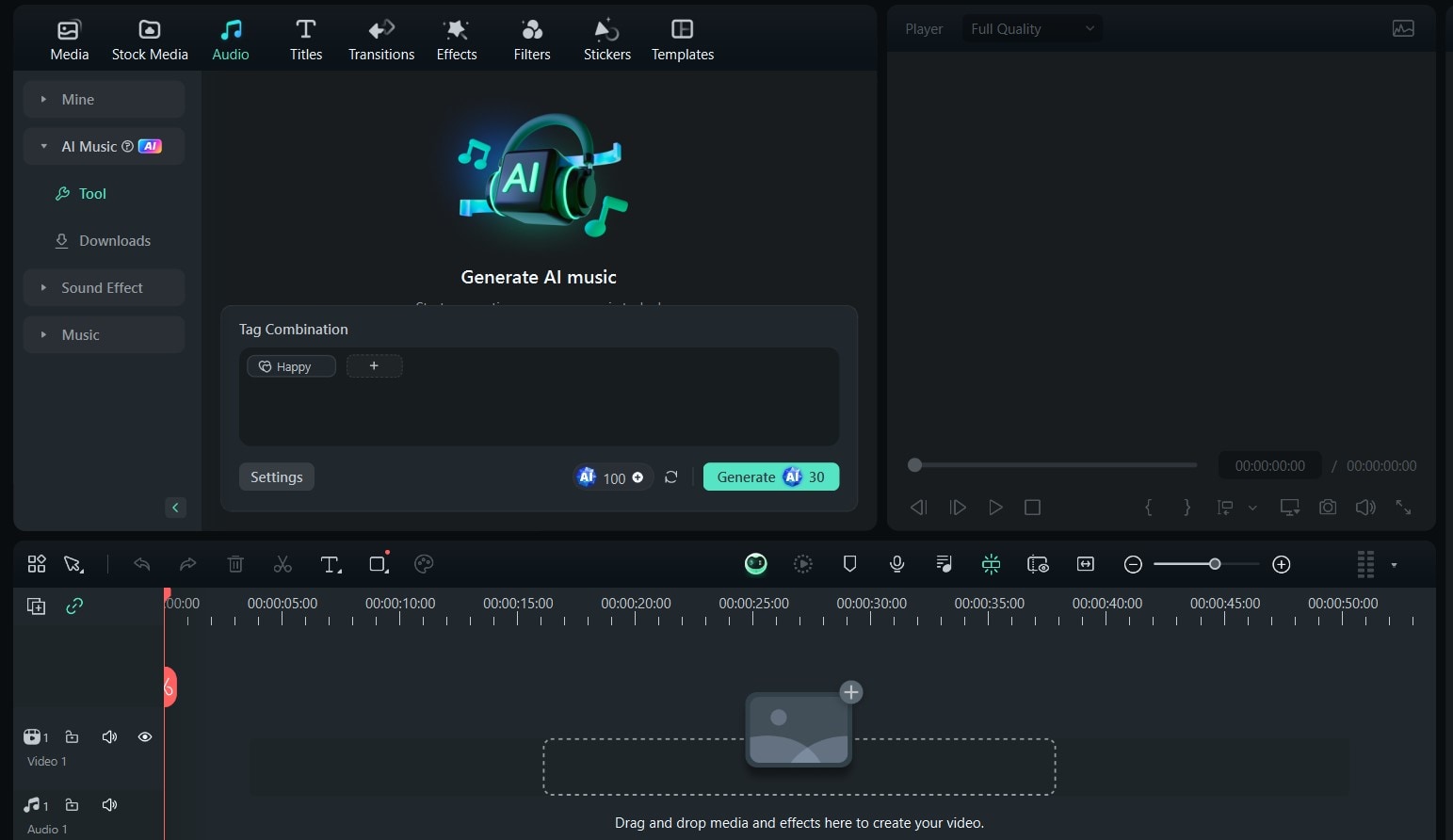Click the player progress slider handle

coord(914,465)
